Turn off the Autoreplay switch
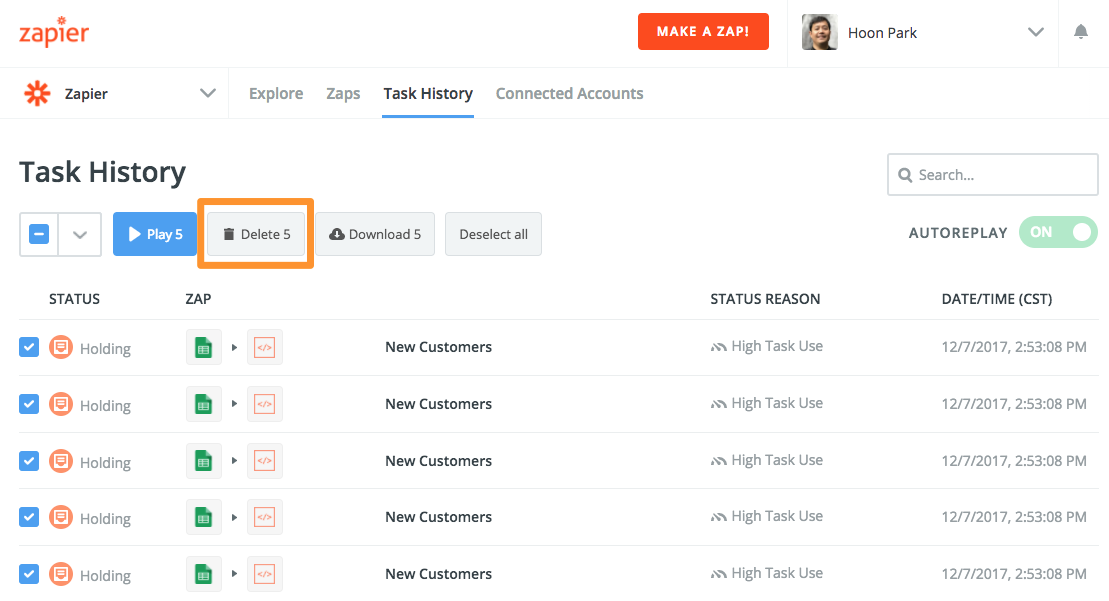Screen dimensions: 1109x601 point(1058,233)
